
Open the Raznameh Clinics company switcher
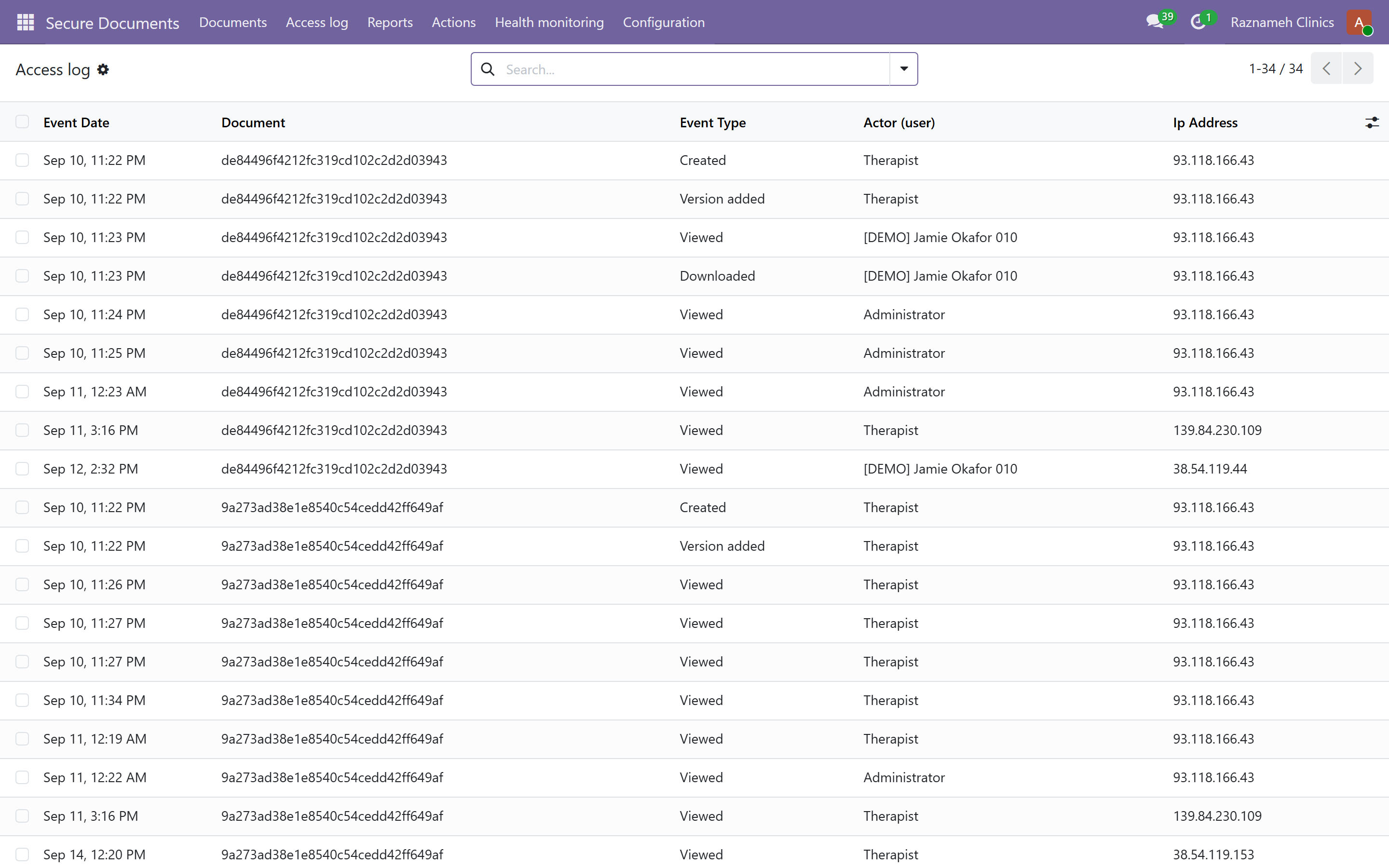(1281, 22)
